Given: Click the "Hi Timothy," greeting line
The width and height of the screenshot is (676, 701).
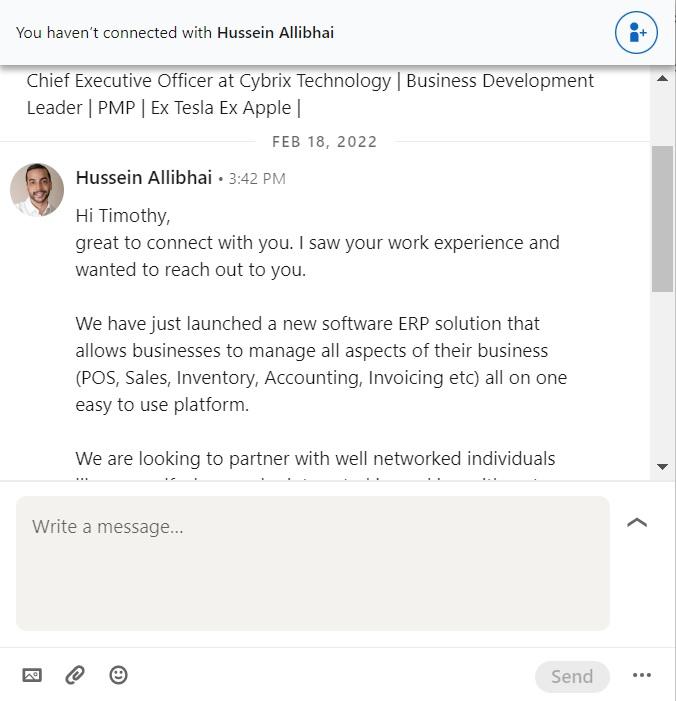Looking at the screenshot, I should tap(123, 216).
